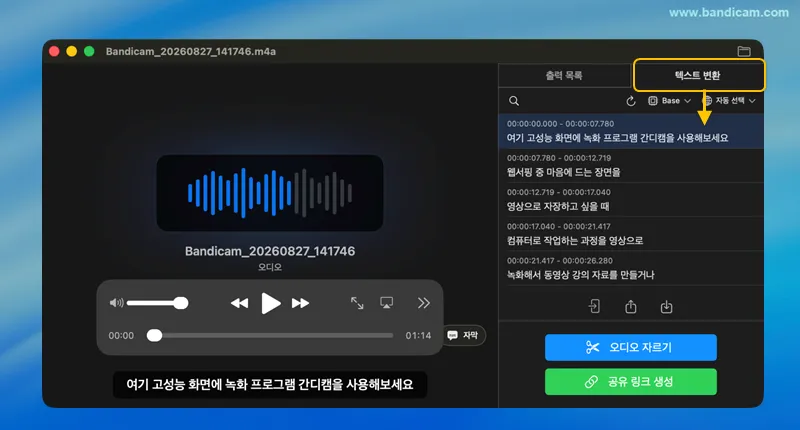Click the audio waveform thumbnail
Screen dimensions: 800x430
[270, 193]
